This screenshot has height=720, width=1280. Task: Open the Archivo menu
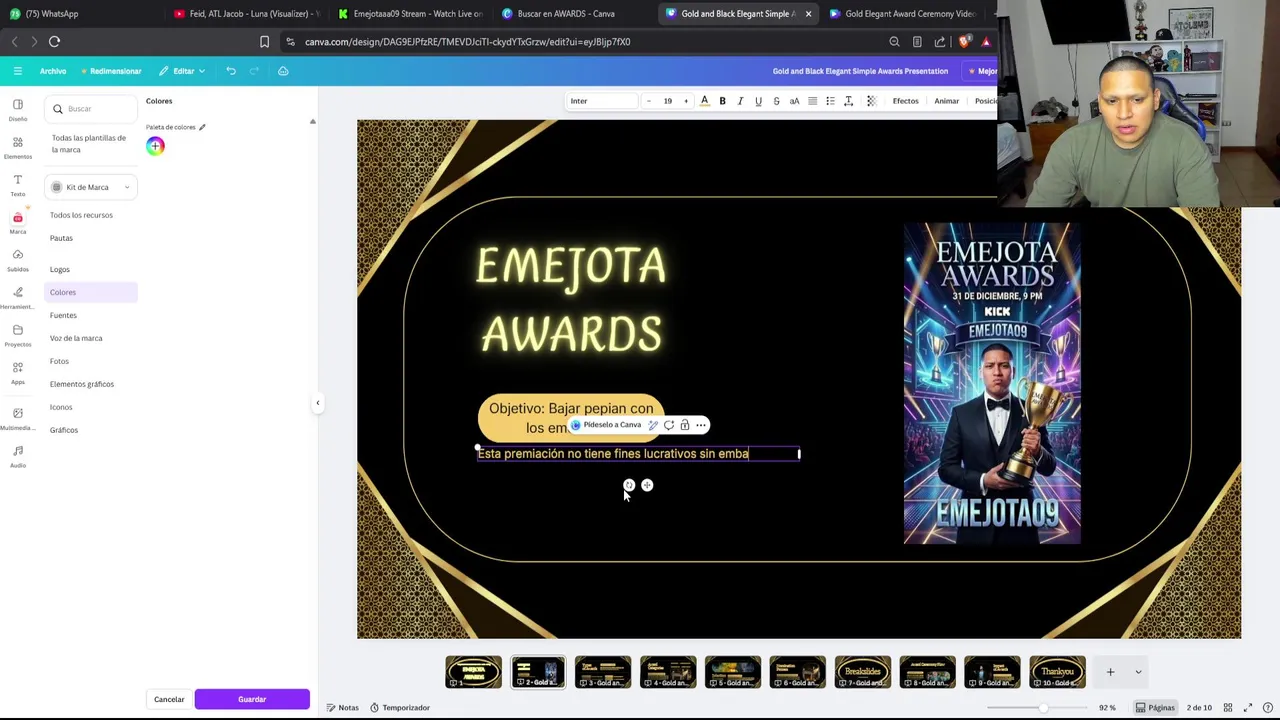click(53, 71)
